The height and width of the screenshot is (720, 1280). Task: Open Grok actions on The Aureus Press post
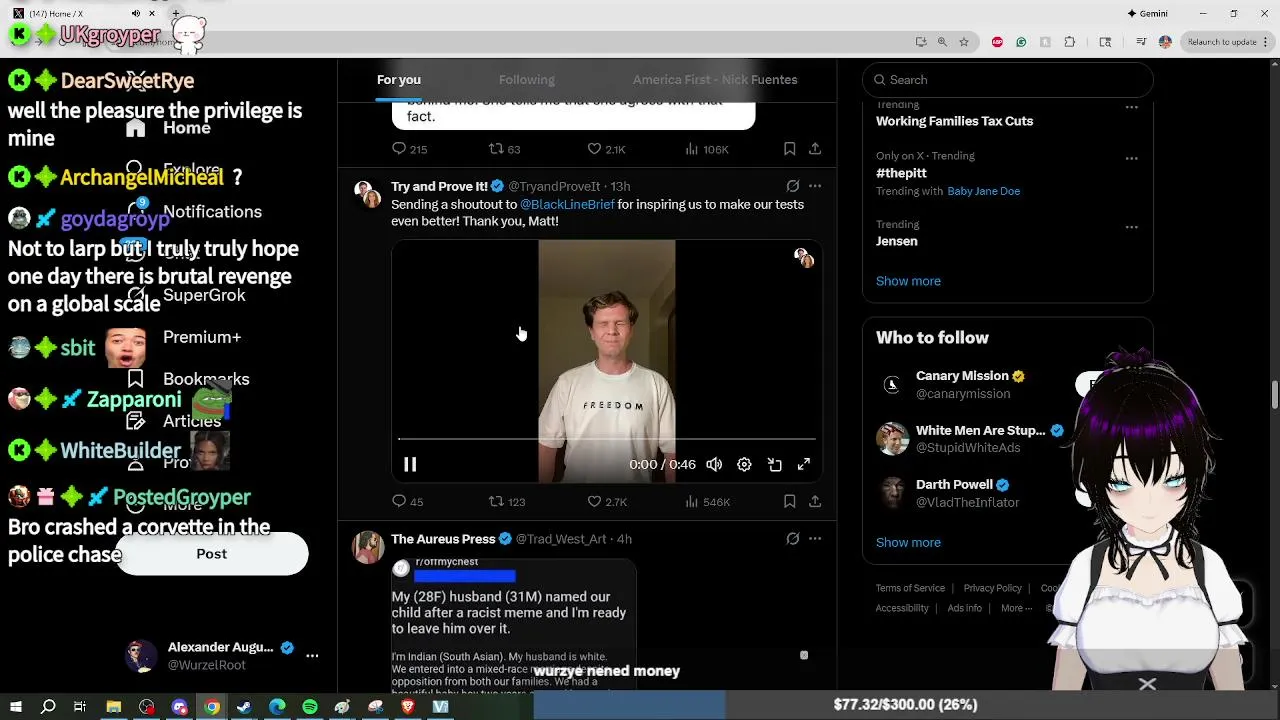pyautogui.click(x=793, y=539)
